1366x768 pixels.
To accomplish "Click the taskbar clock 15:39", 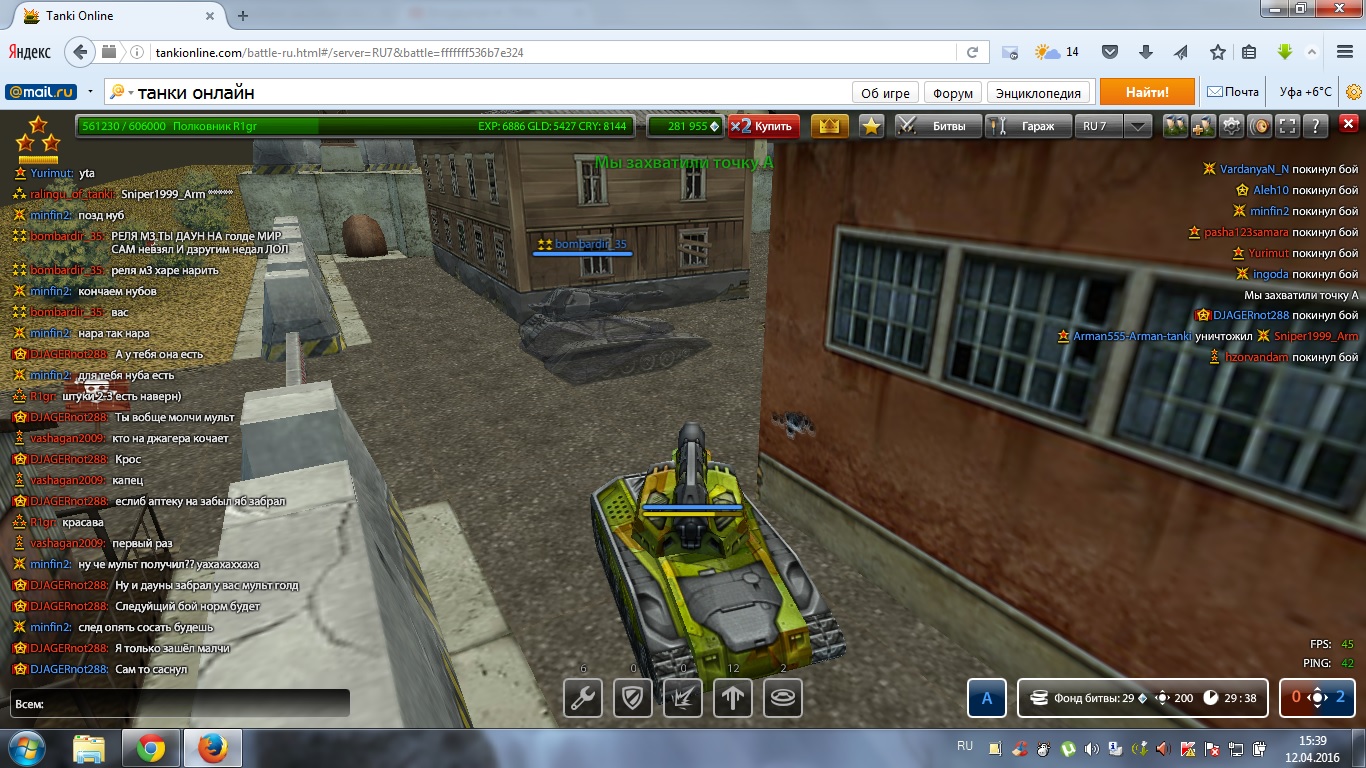I will (x=1311, y=741).
